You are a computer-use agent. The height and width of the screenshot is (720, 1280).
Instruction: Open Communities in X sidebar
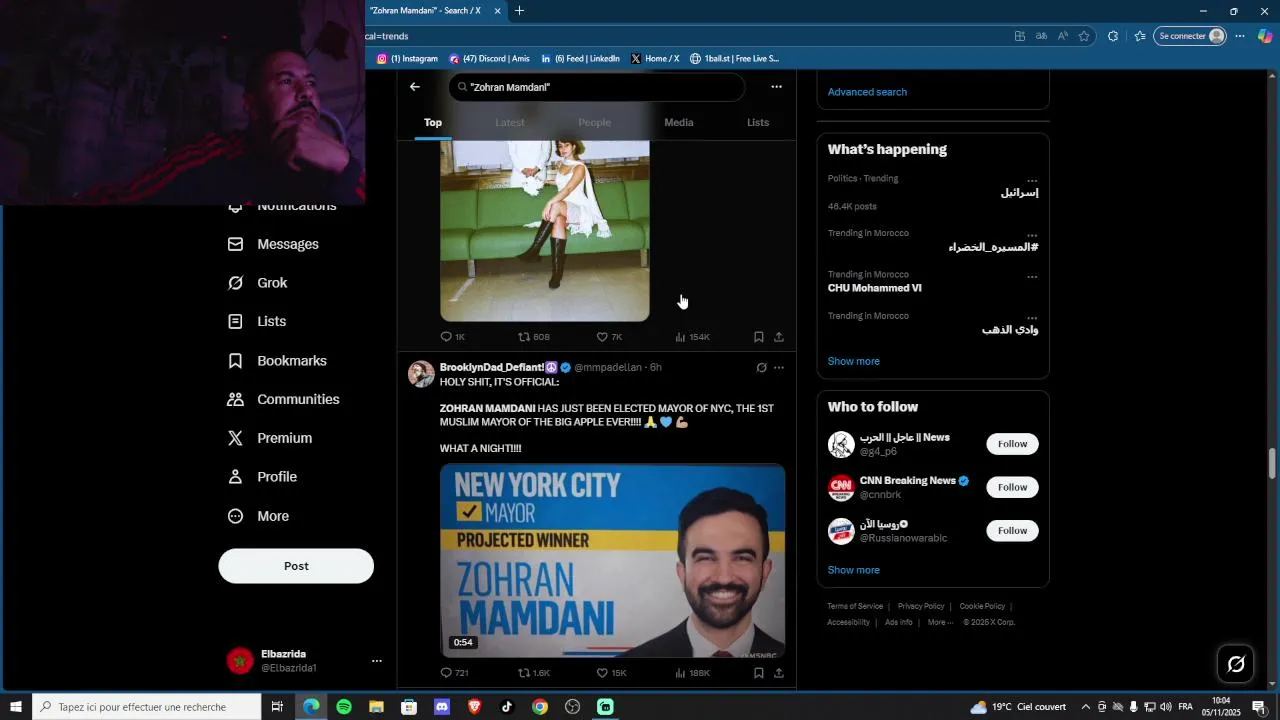(x=283, y=399)
